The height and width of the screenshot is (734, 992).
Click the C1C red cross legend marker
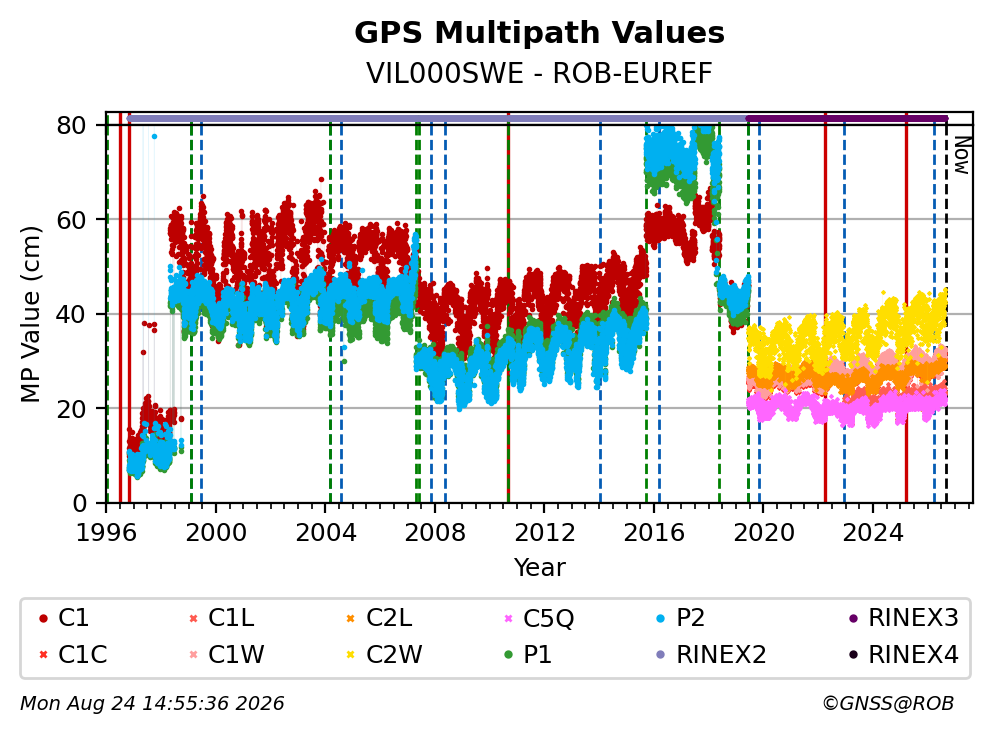point(43,655)
